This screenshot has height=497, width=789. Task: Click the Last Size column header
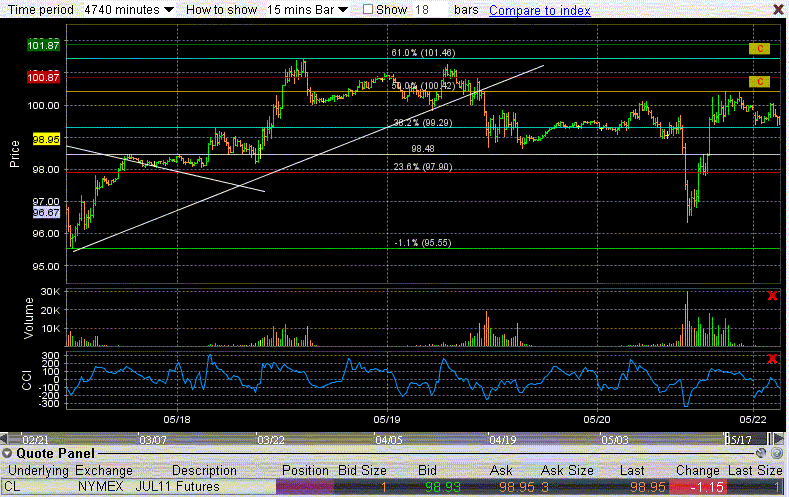click(755, 470)
